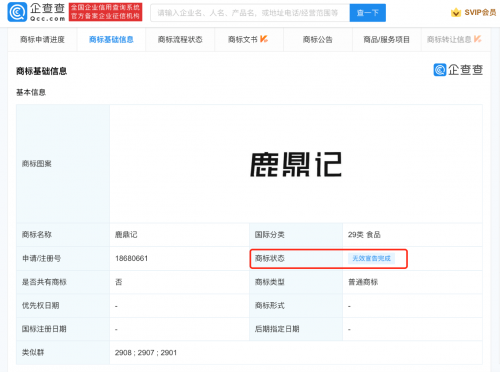Screen dimensions: 500x372
Task: Select the 否 value for shared trademark
Action: pos(119,282)
